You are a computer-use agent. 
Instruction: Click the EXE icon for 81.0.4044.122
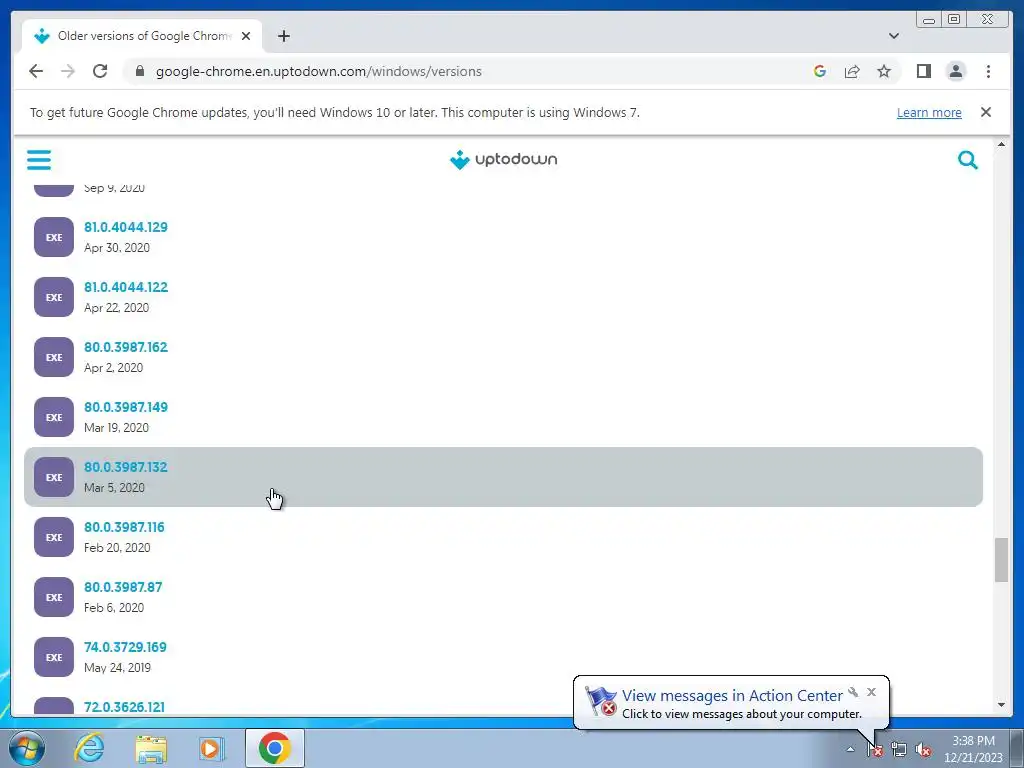pyautogui.click(x=54, y=297)
